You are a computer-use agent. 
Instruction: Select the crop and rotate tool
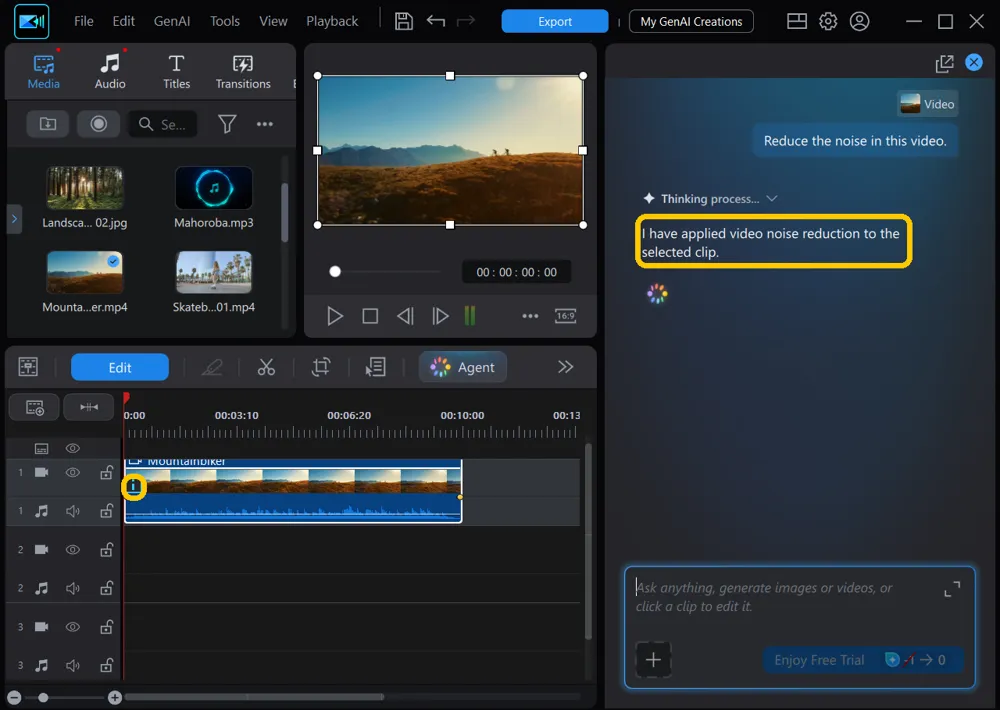[321, 367]
